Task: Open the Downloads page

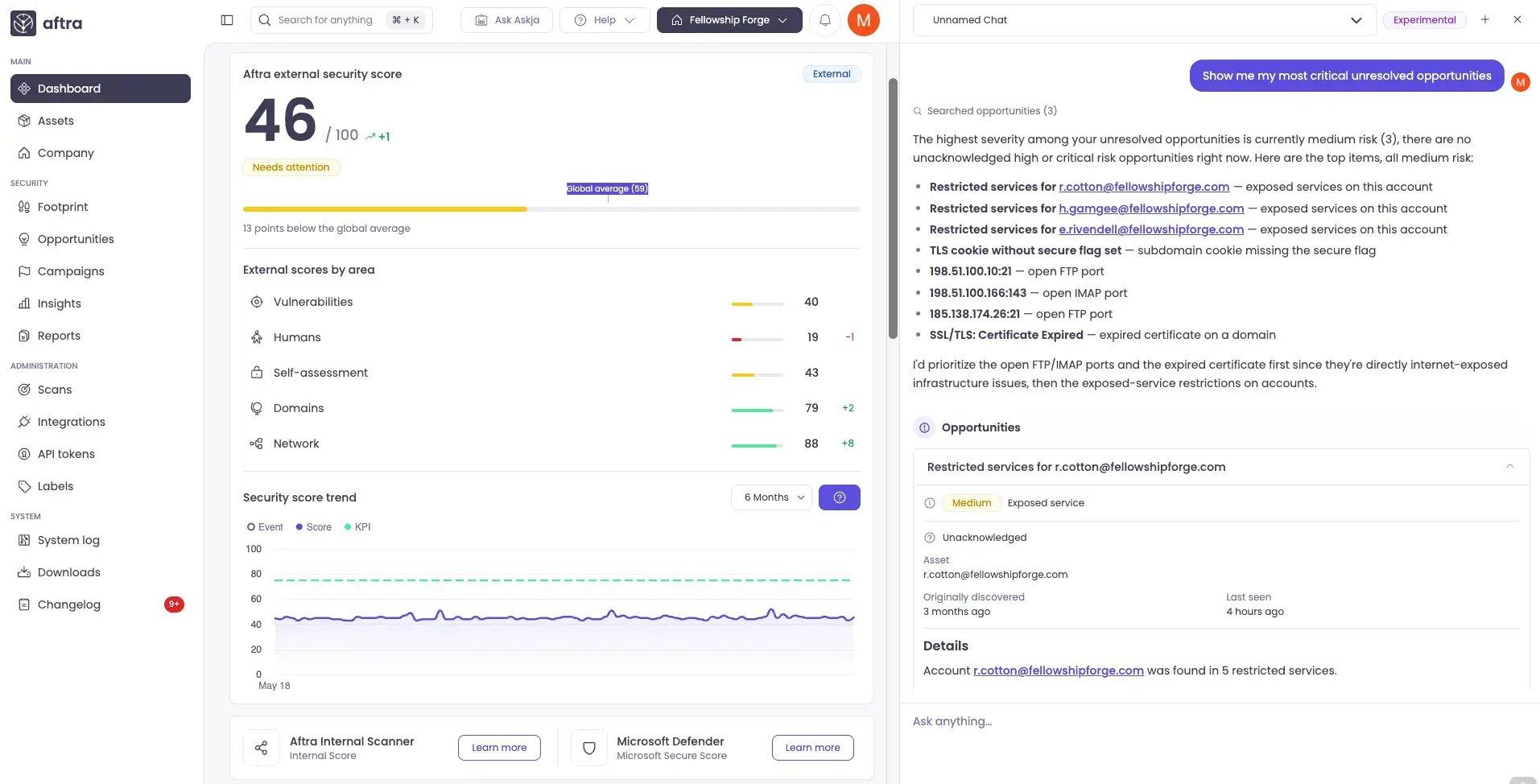Action: (x=101, y=572)
